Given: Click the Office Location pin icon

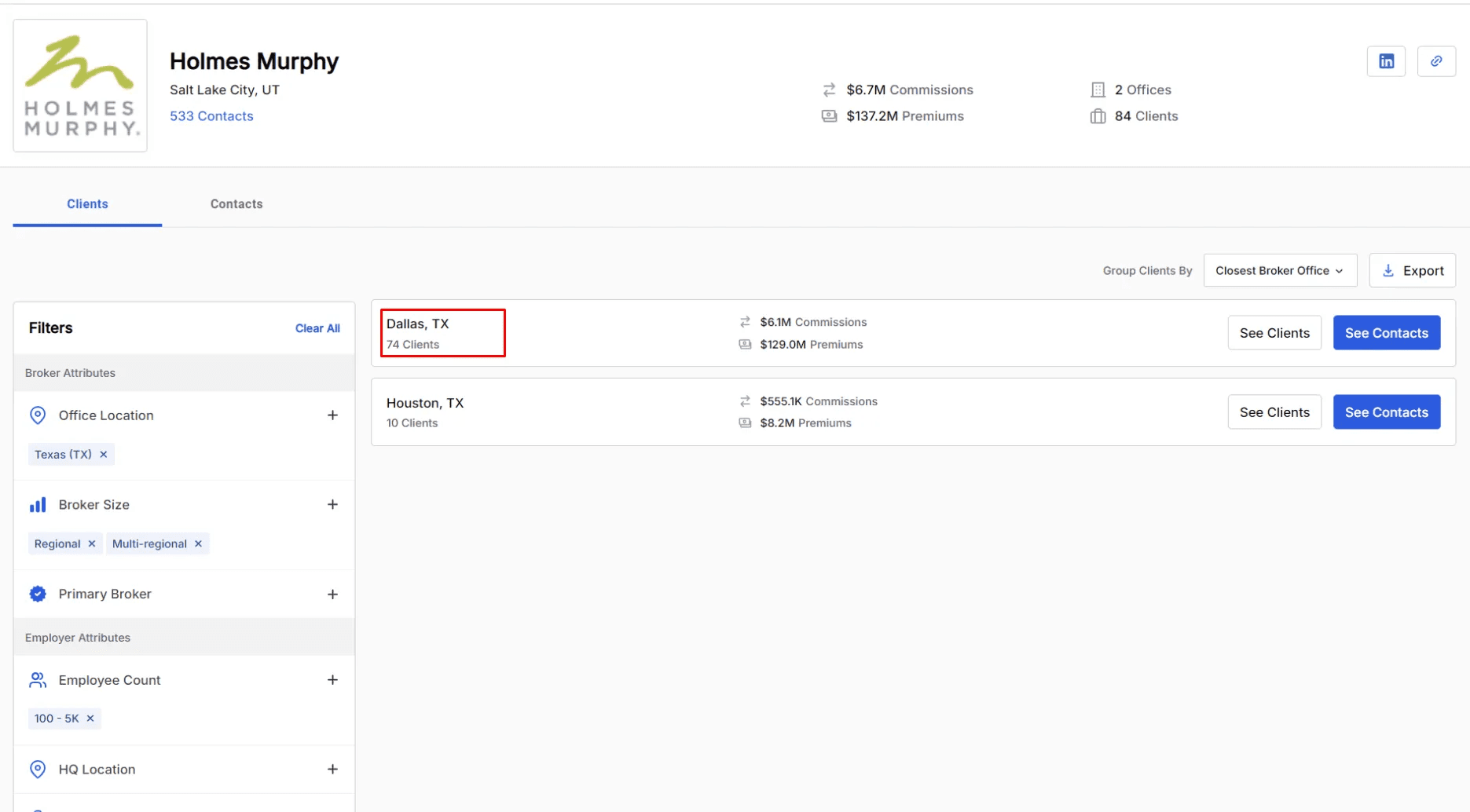Looking at the screenshot, I should (x=37, y=415).
